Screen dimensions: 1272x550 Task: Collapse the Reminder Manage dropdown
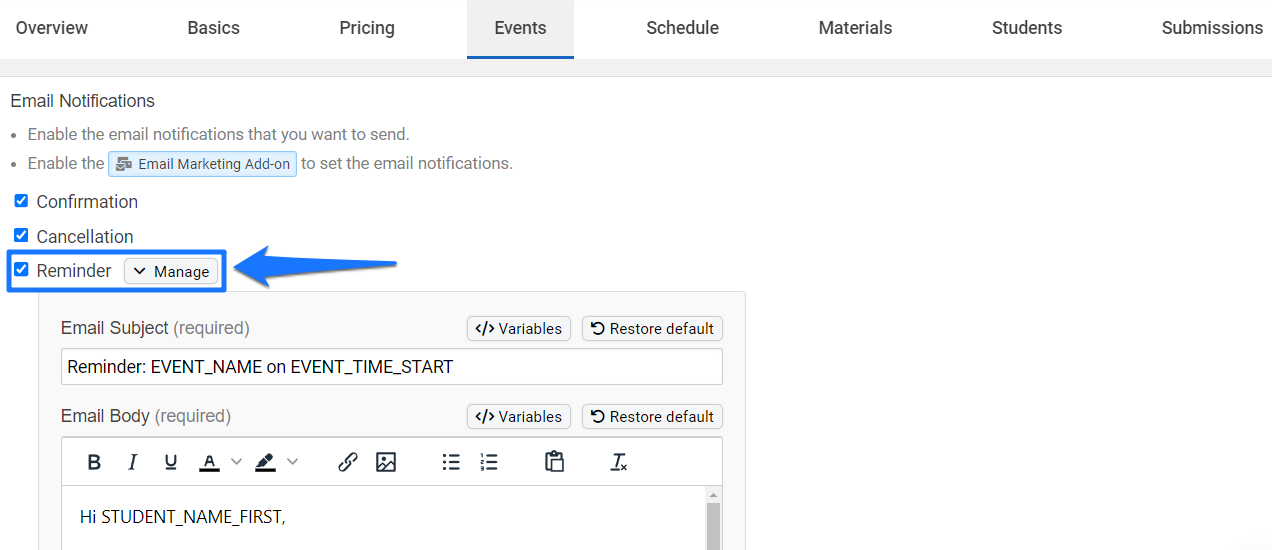tap(171, 271)
